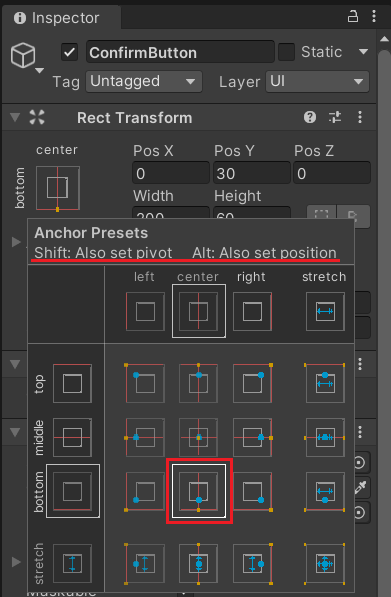This screenshot has width=391, height=597.
Task: Open Rect Transform three-dot context menu
Action: 360,117
